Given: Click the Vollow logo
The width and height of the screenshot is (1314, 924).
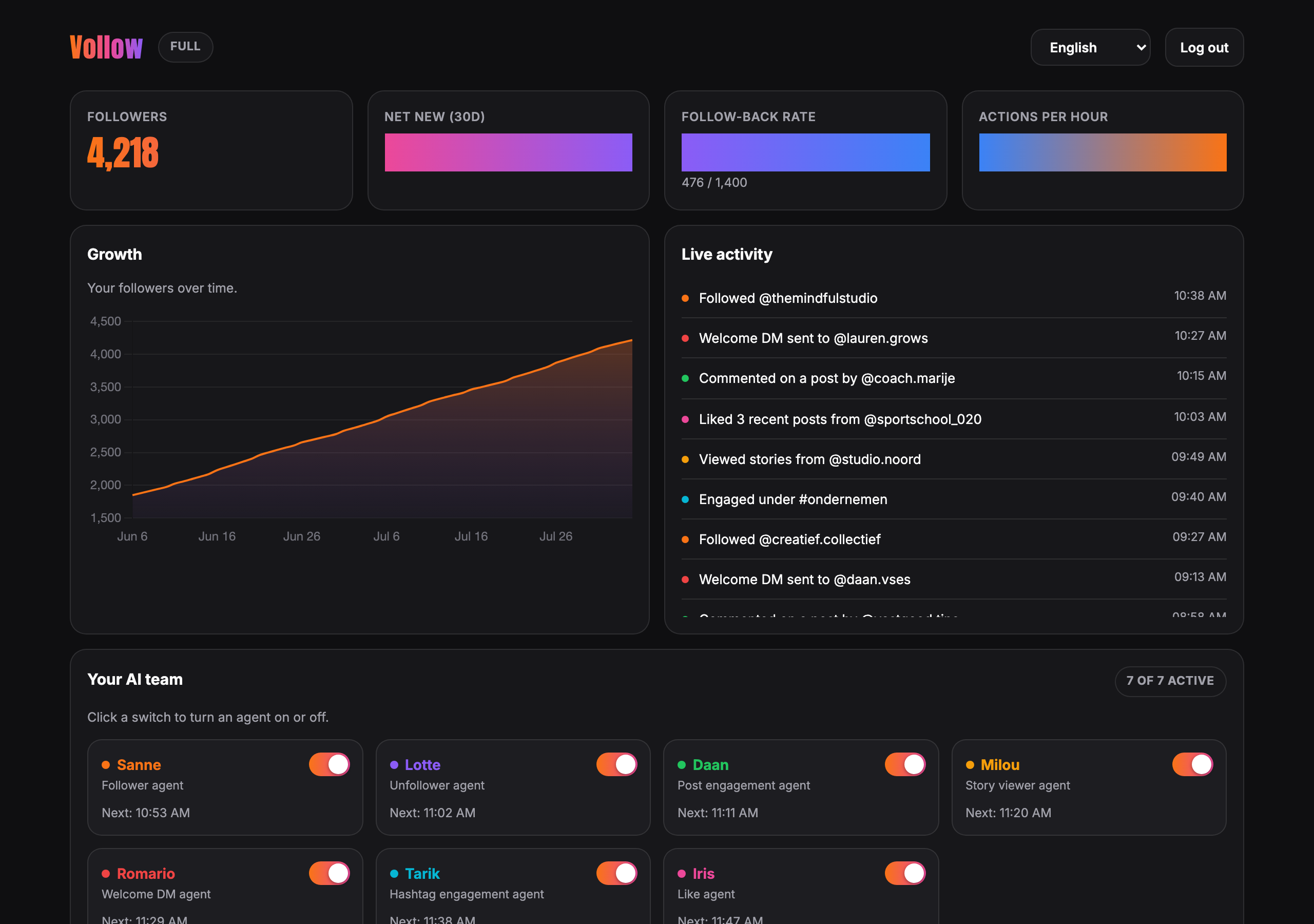Looking at the screenshot, I should pos(106,47).
